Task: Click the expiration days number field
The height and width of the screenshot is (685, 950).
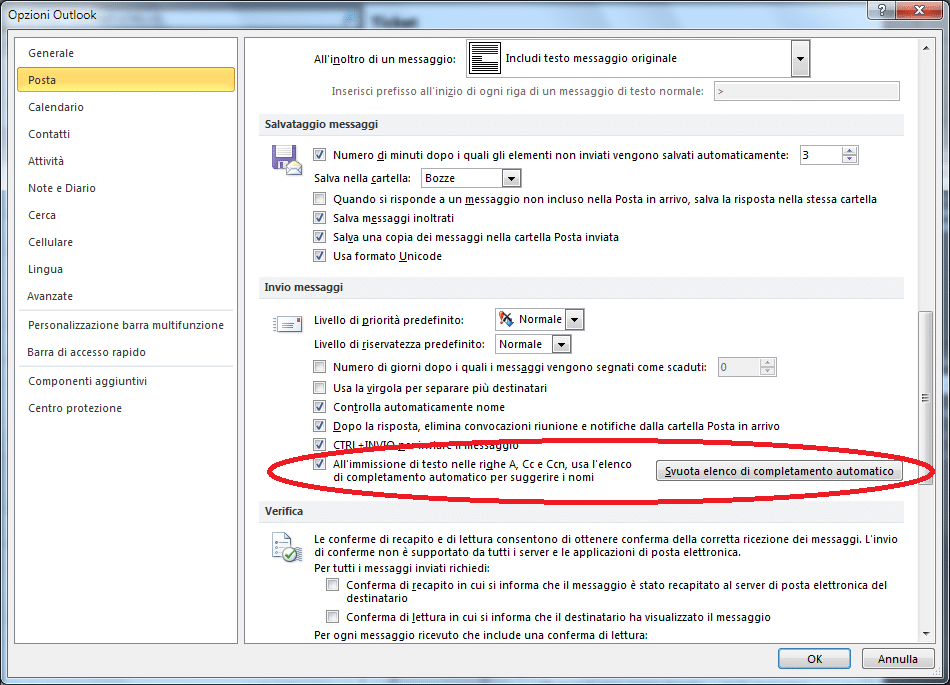Action: click(x=739, y=367)
